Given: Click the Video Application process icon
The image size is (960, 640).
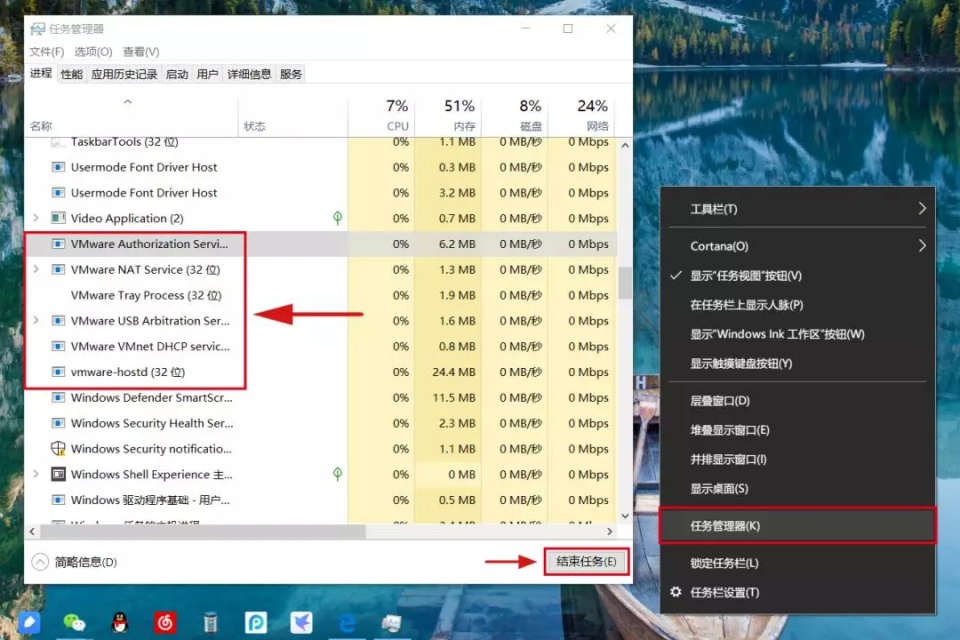Looking at the screenshot, I should tap(58, 218).
